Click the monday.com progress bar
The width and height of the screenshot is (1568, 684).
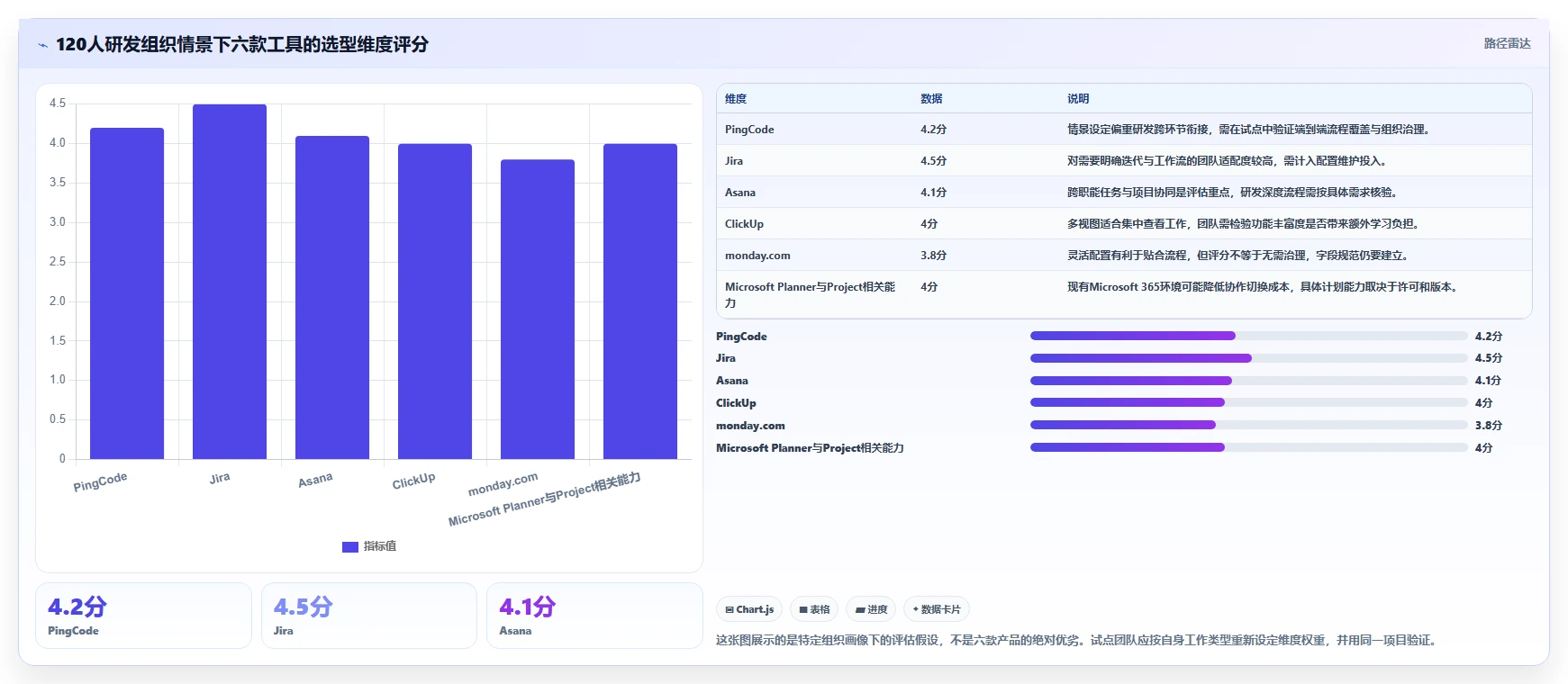coord(1249,425)
